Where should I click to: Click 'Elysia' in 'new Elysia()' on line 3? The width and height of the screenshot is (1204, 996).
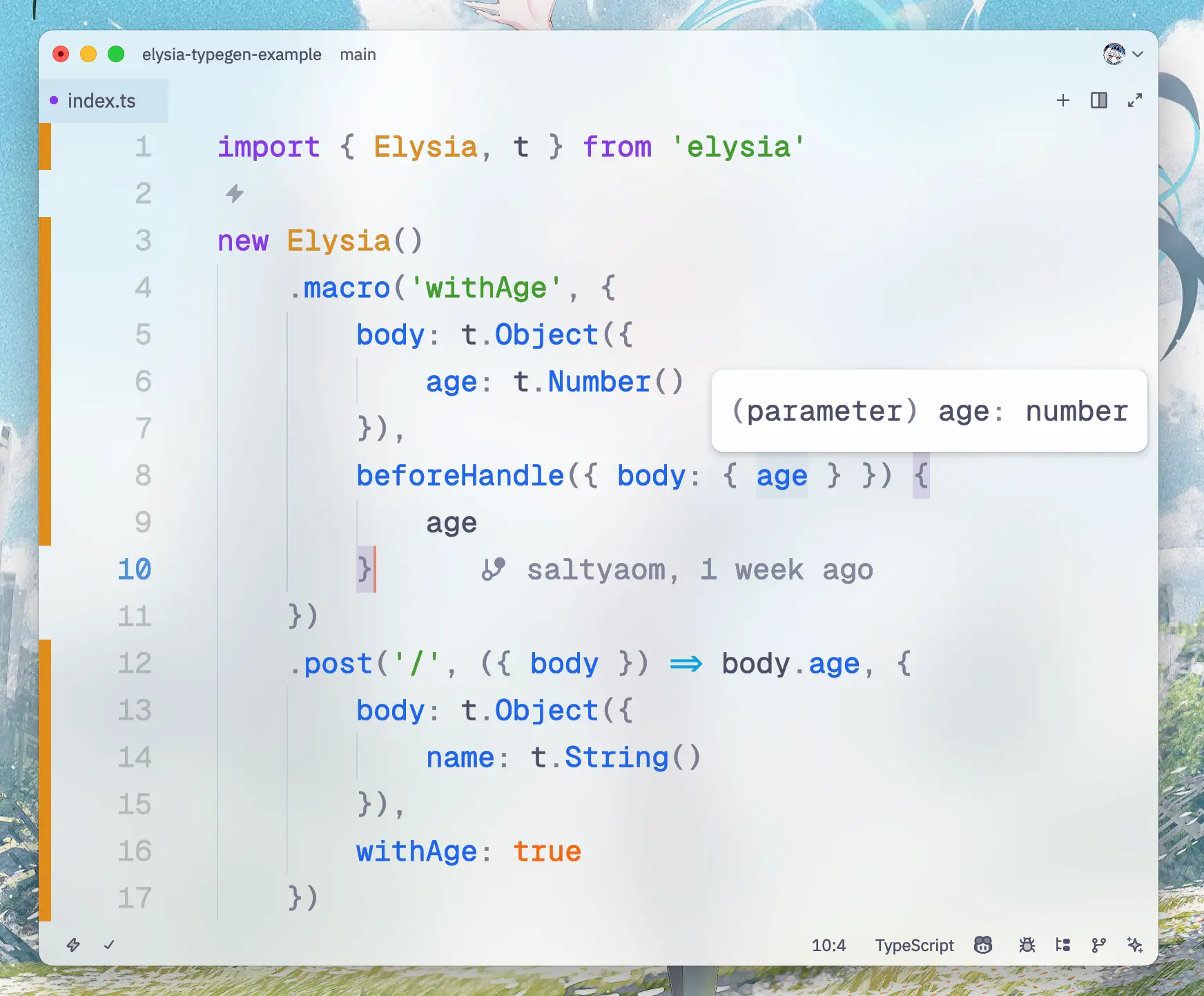coord(339,241)
